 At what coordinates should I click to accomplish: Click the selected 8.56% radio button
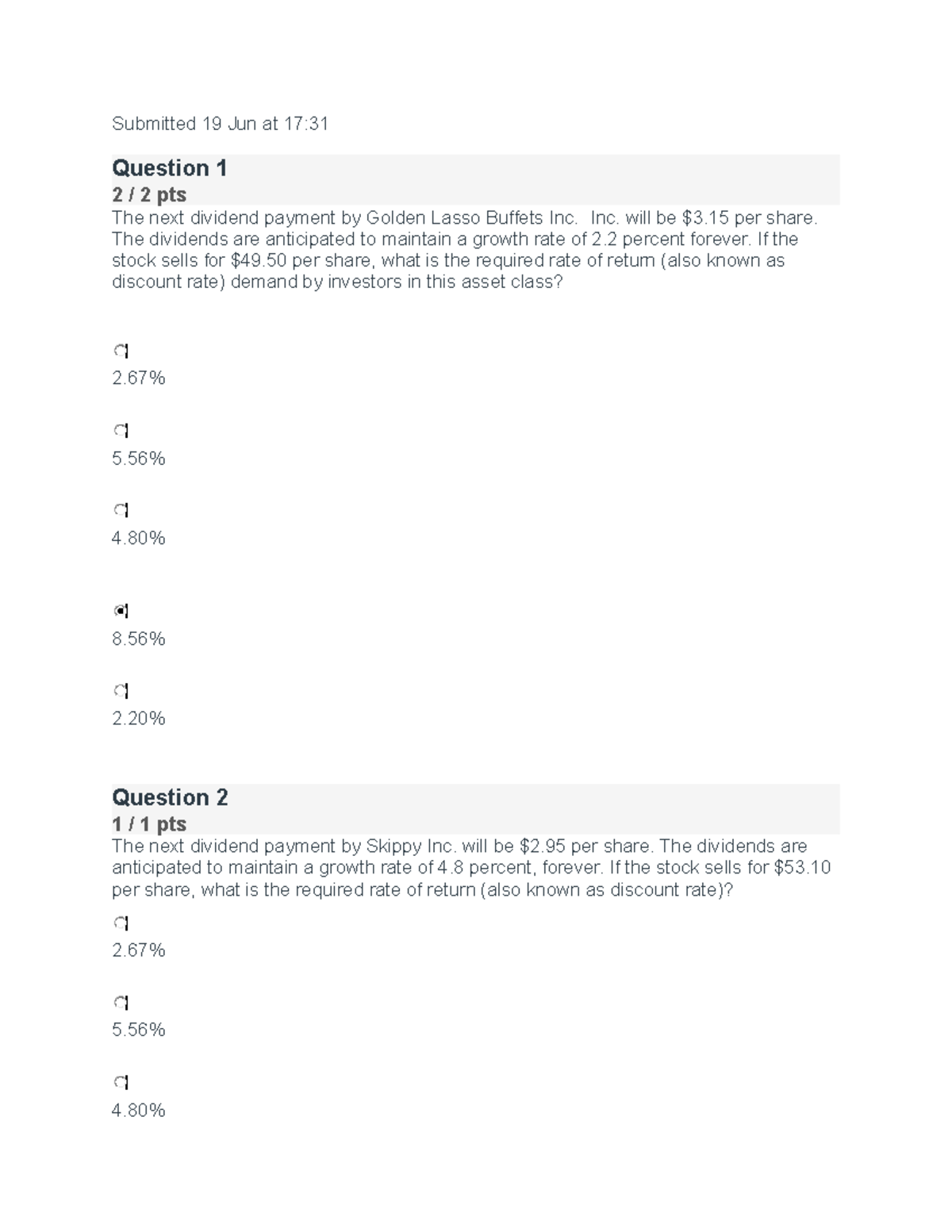tap(121, 611)
